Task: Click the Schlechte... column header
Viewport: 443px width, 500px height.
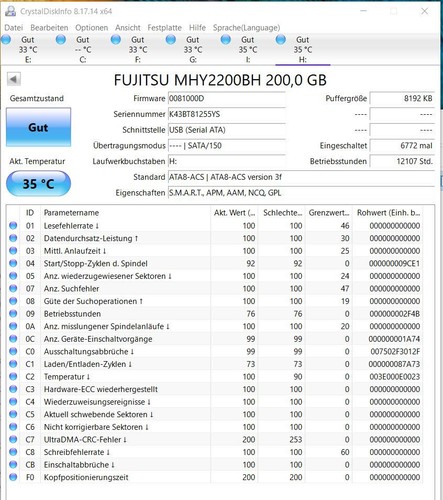Action: click(282, 213)
